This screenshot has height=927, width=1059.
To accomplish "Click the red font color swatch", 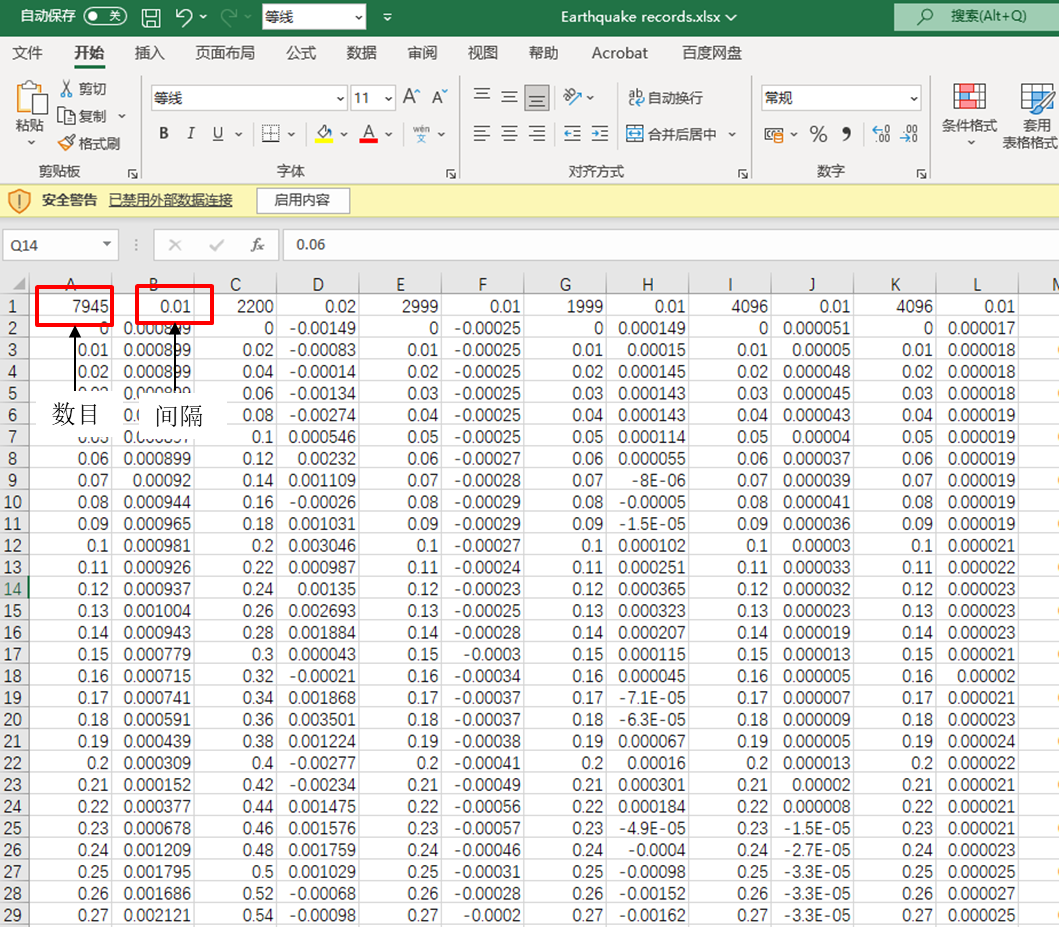I will click(369, 134).
